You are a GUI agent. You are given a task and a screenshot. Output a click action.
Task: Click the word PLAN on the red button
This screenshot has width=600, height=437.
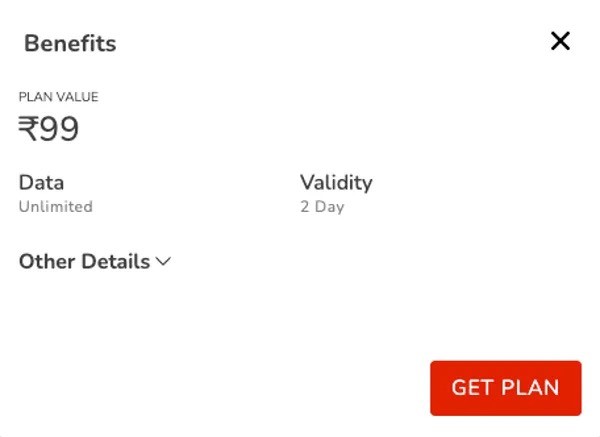529,388
